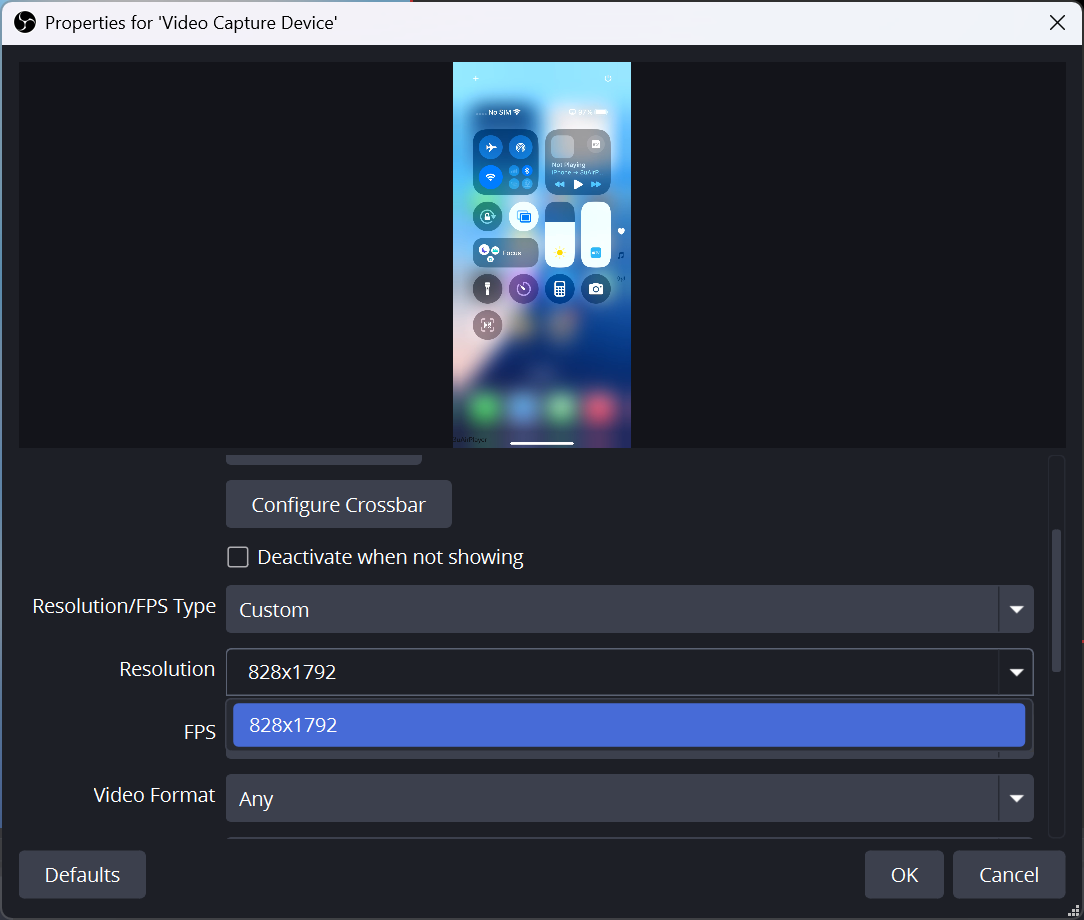Select the 828x1792 option from the Resolution list
1084x920 pixels.
click(628, 725)
